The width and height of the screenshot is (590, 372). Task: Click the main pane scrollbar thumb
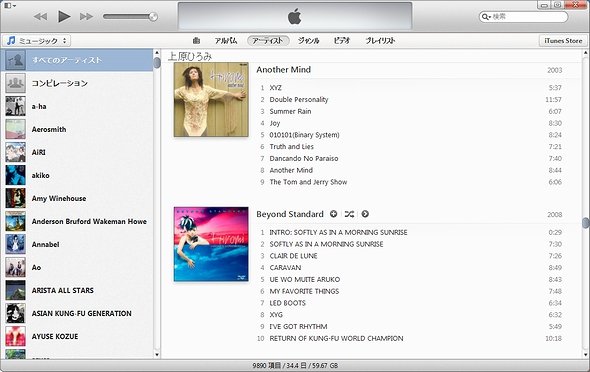[586, 223]
